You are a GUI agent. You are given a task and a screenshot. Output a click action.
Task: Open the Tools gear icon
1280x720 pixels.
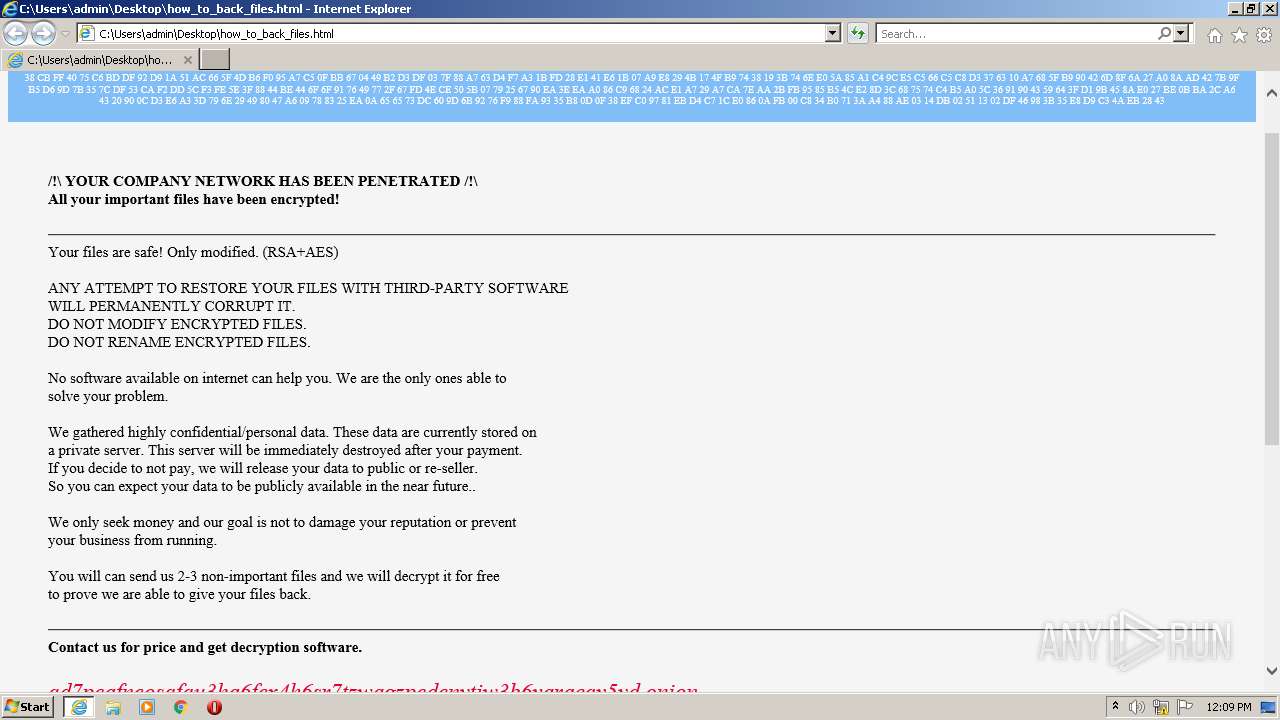pos(1264,35)
